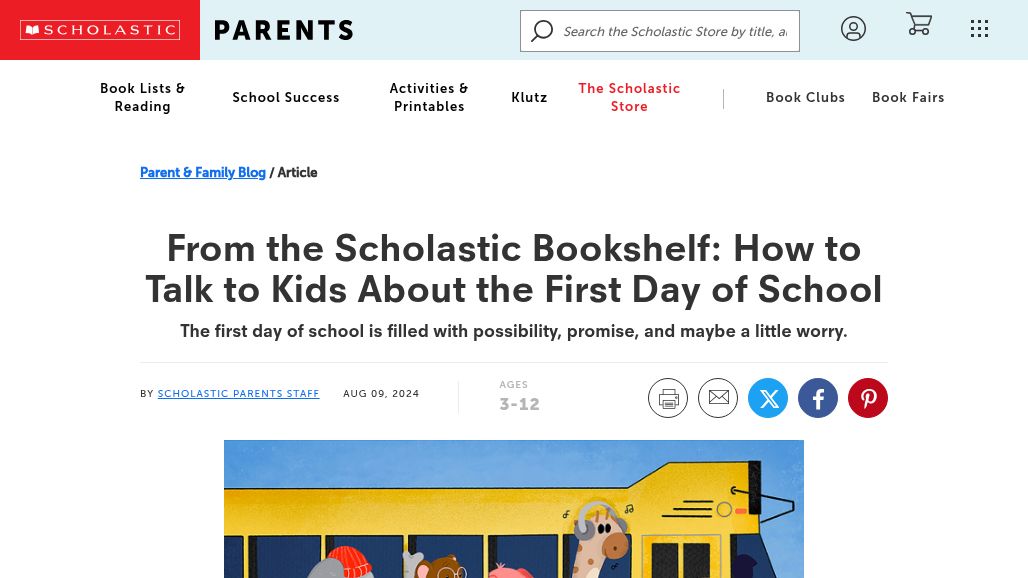
Task: Open the Book Clubs link
Action: pos(805,97)
